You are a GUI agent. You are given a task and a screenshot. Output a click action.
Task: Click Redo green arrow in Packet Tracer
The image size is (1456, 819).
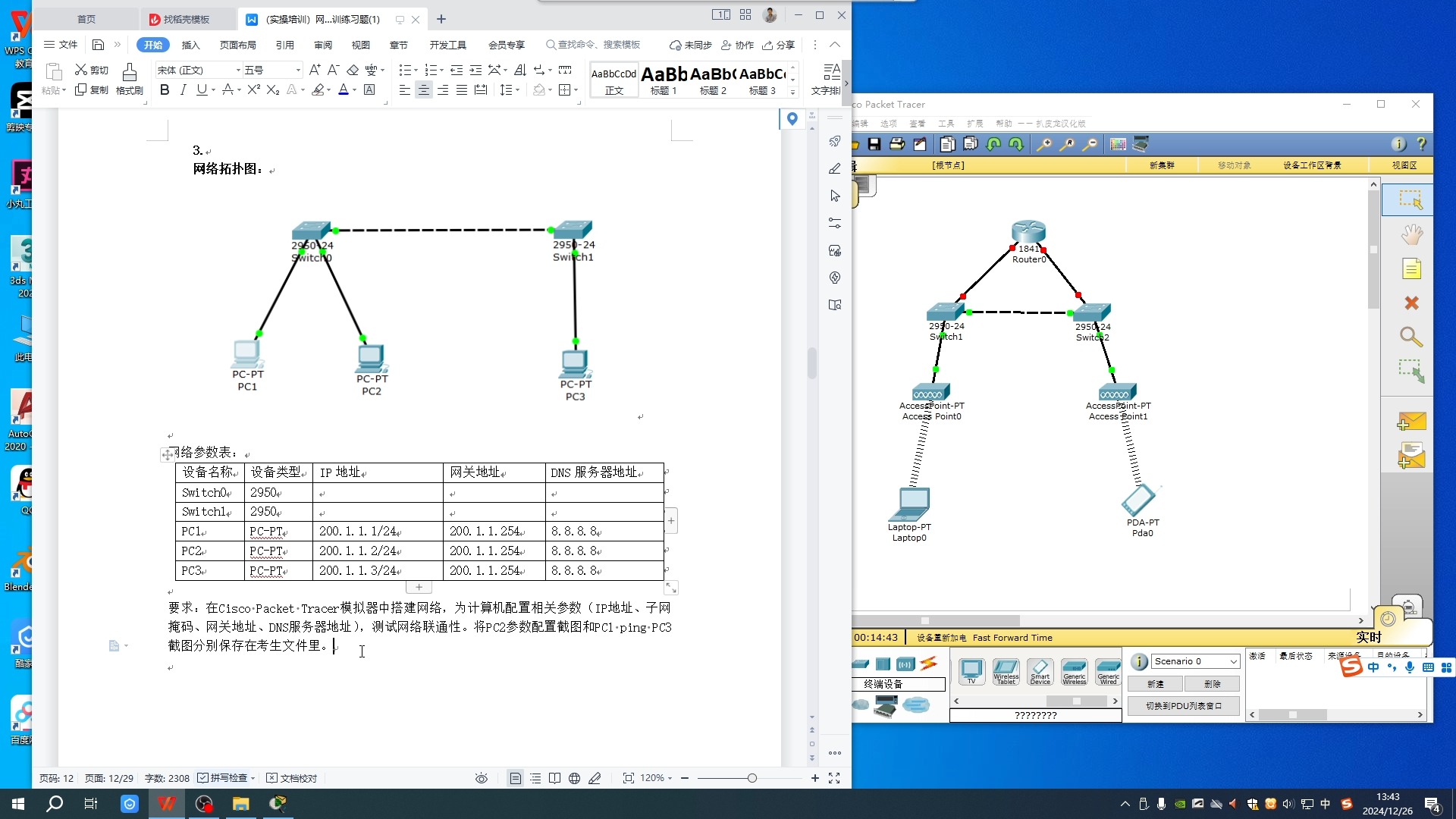1016,144
